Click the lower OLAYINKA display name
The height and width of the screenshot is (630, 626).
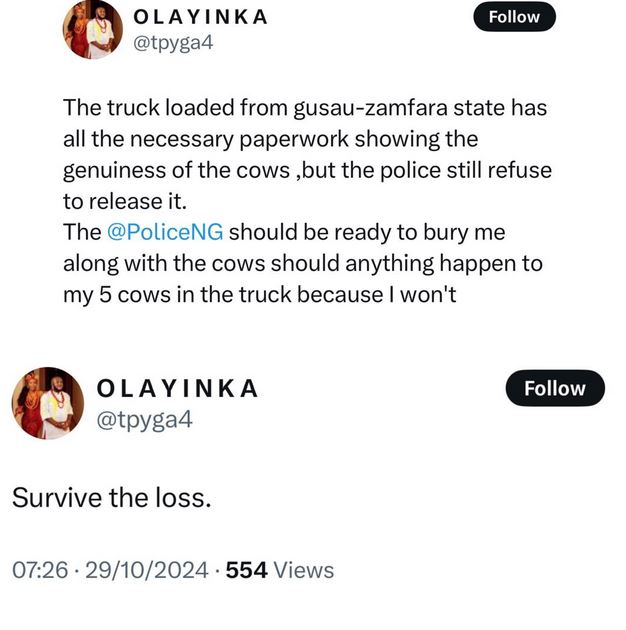(177, 388)
